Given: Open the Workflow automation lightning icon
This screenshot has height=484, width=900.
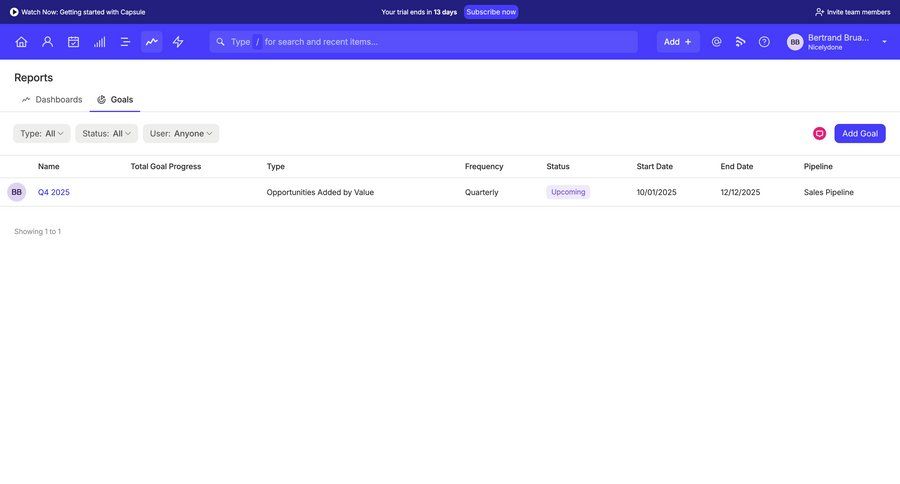Looking at the screenshot, I should pyautogui.click(x=178, y=42).
